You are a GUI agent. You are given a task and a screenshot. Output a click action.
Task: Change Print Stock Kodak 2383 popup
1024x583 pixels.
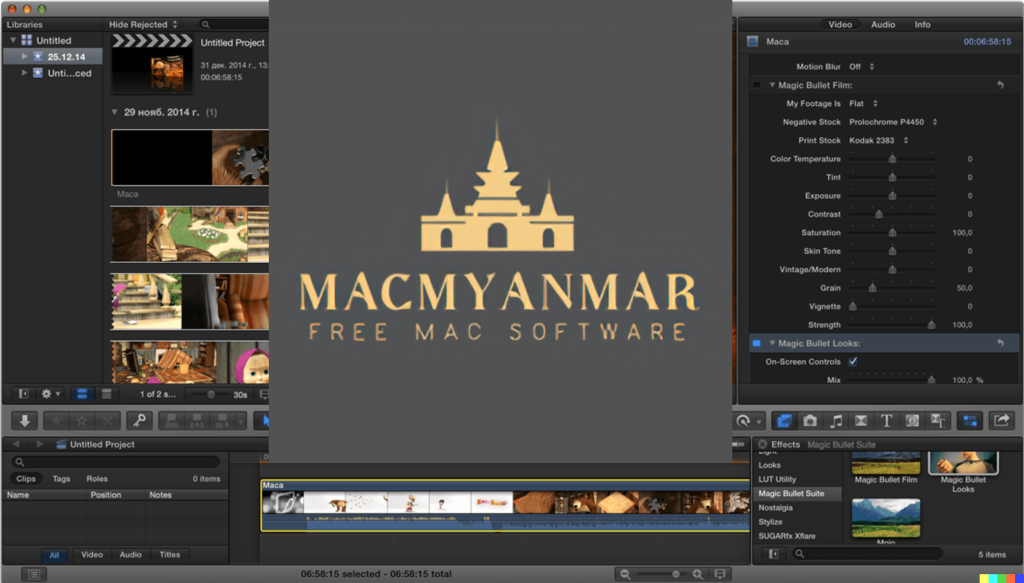pos(879,140)
